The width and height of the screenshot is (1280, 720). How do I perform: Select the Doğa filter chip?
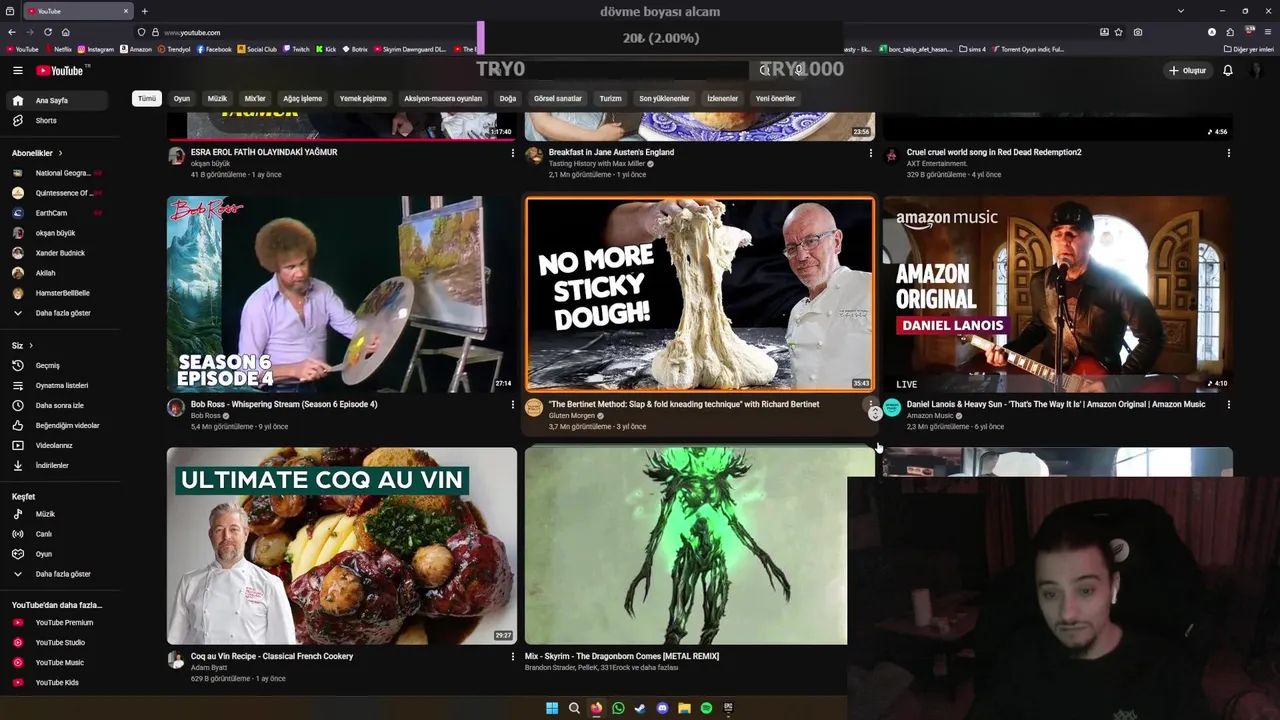[x=508, y=98]
